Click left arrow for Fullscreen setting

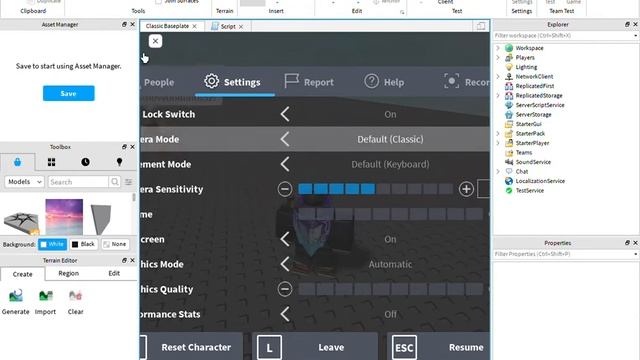[x=285, y=239]
